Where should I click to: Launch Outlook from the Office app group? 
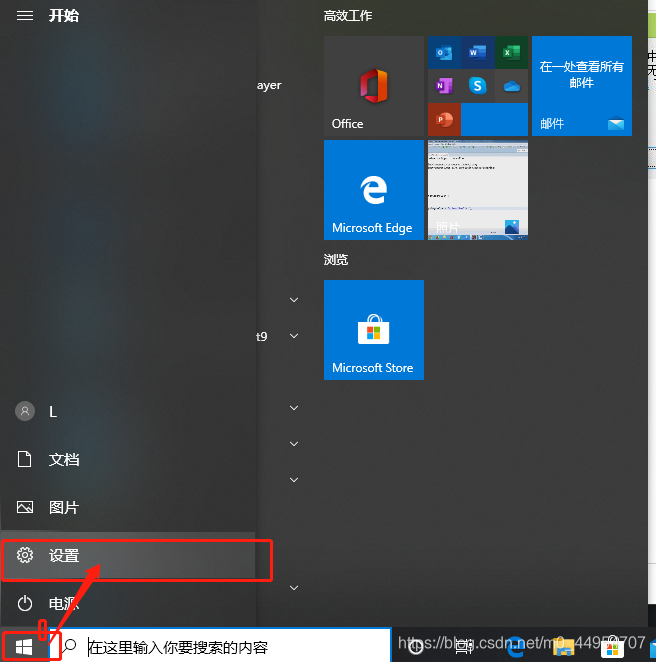(x=444, y=52)
